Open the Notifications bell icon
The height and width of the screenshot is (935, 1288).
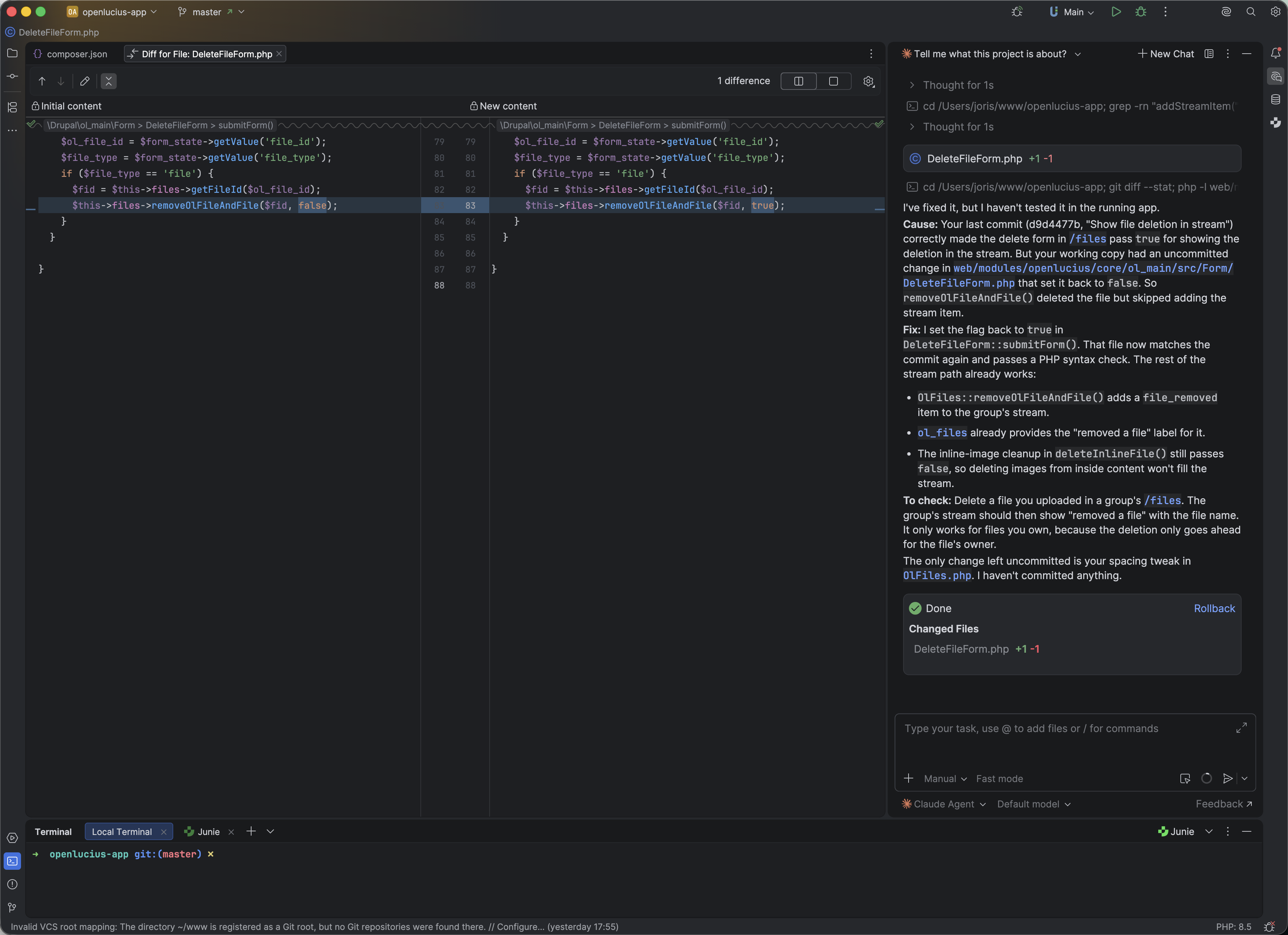(x=1276, y=53)
